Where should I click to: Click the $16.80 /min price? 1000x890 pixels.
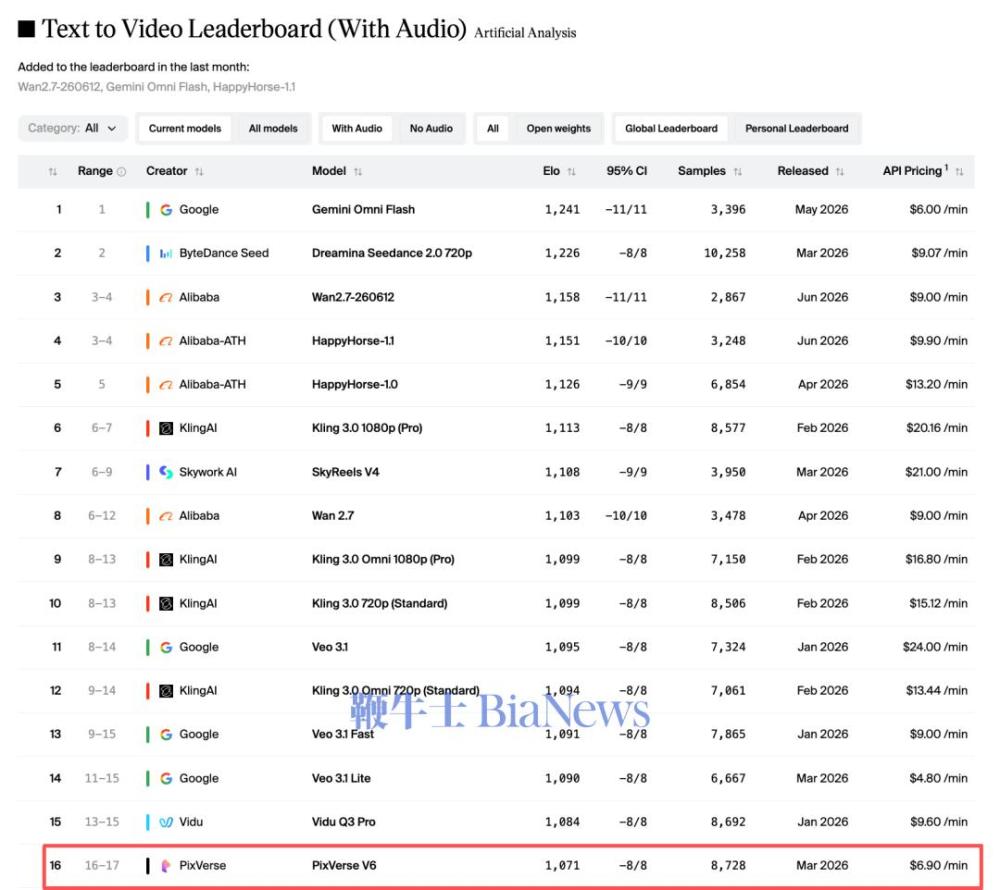(x=936, y=560)
